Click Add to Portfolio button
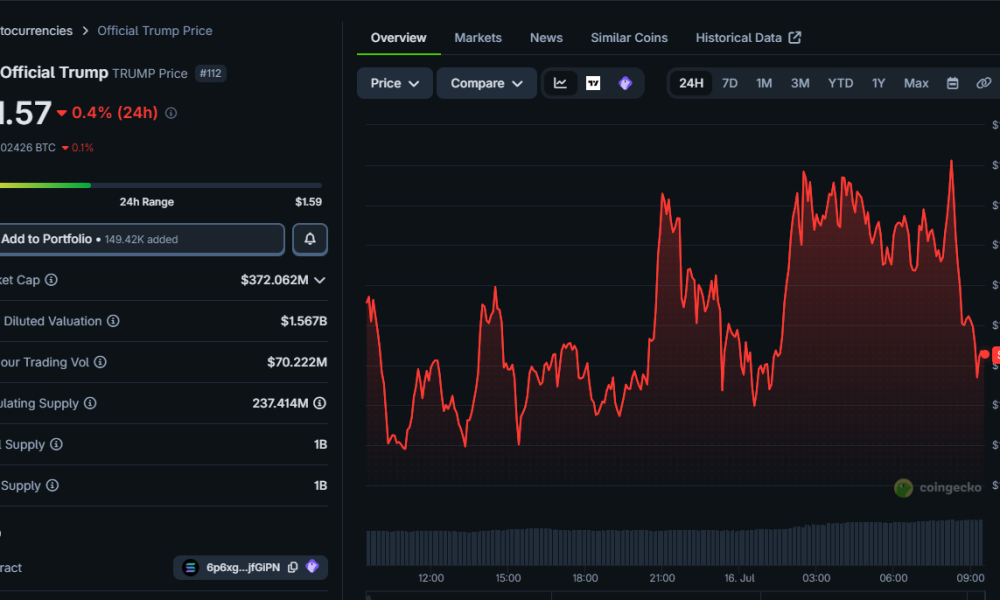Image resolution: width=1000 pixels, height=600 pixels. tap(141, 239)
